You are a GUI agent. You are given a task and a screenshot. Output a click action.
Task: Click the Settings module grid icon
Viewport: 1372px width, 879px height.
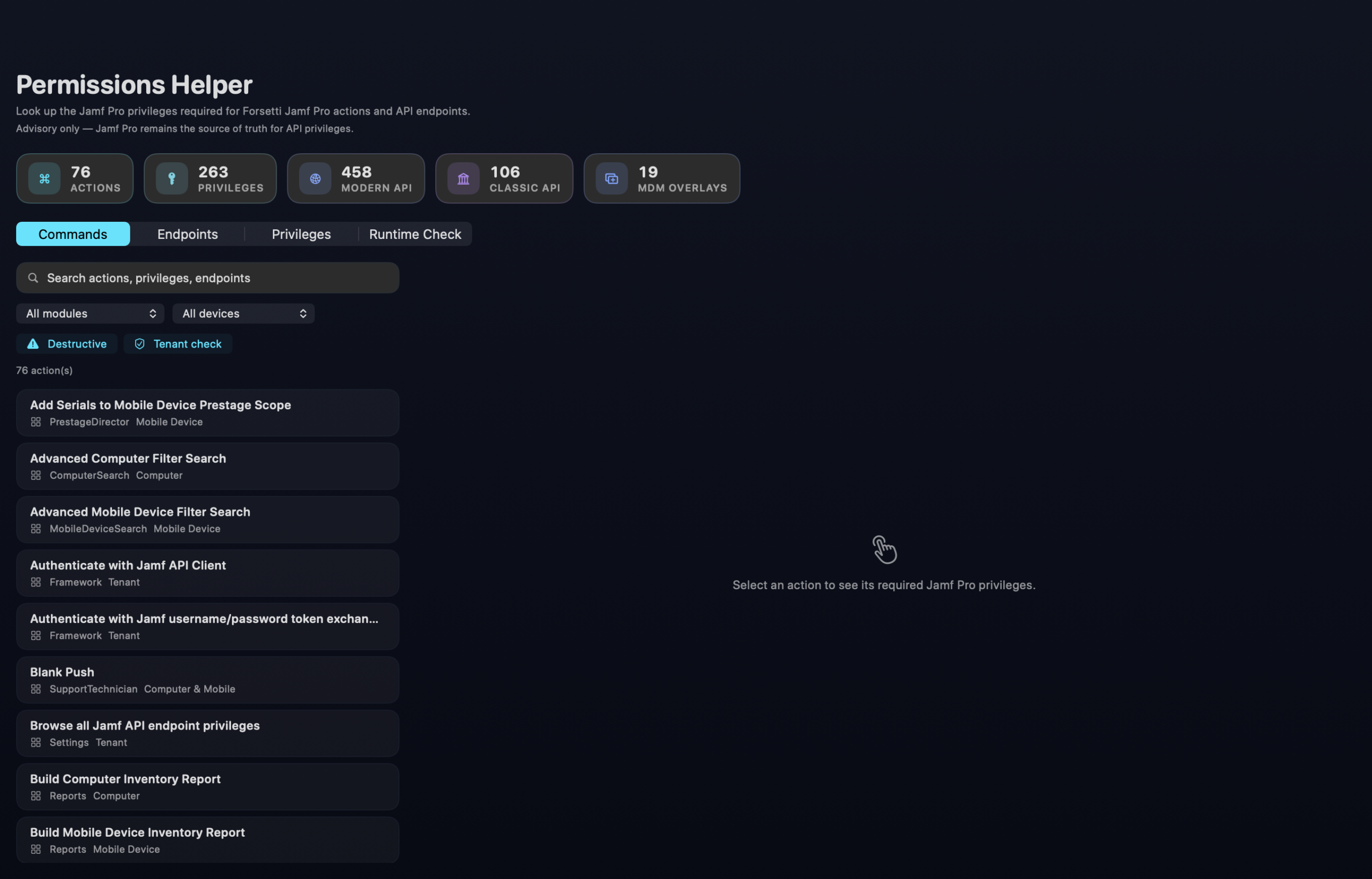point(36,742)
